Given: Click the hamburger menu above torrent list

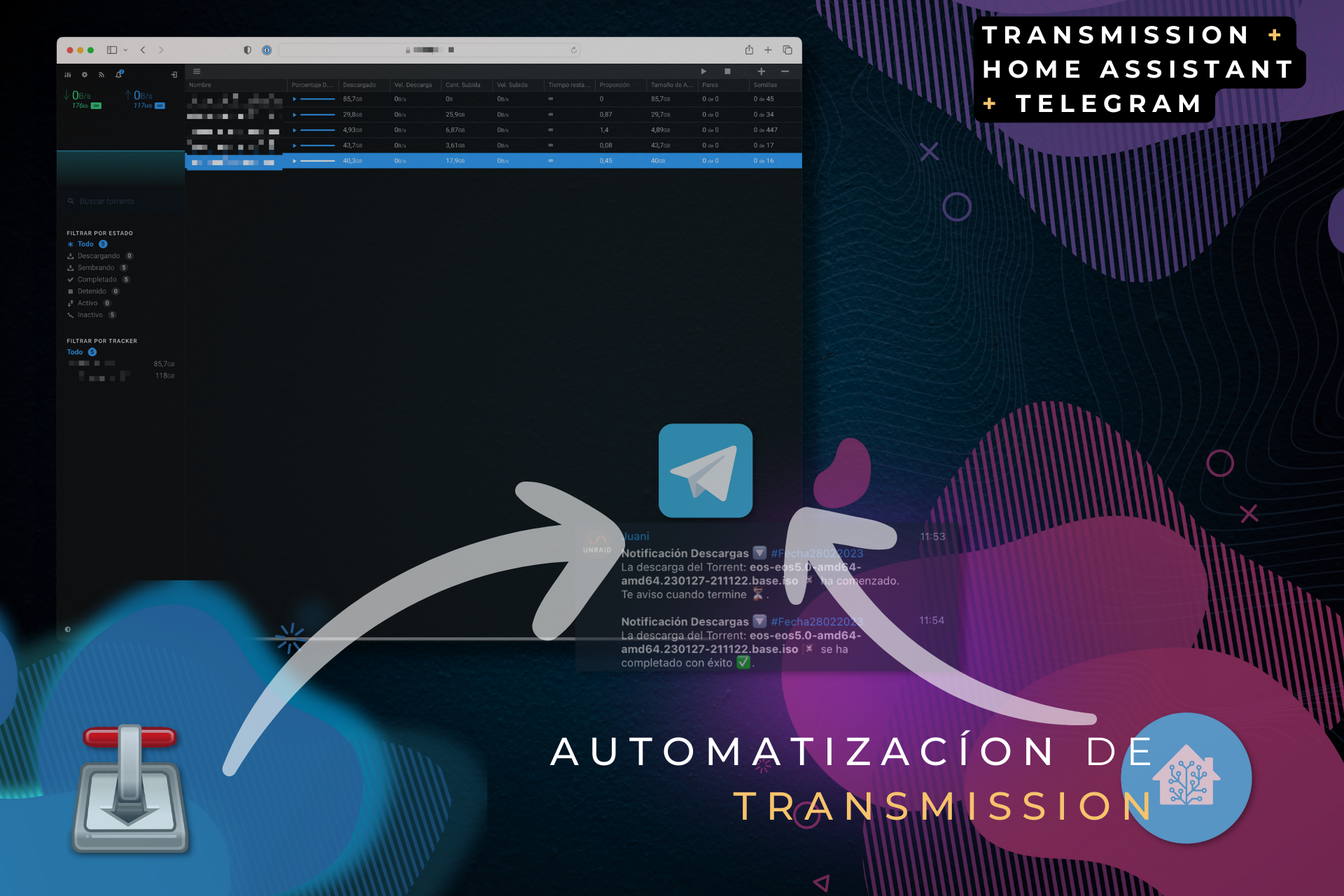Looking at the screenshot, I should coord(197,71).
